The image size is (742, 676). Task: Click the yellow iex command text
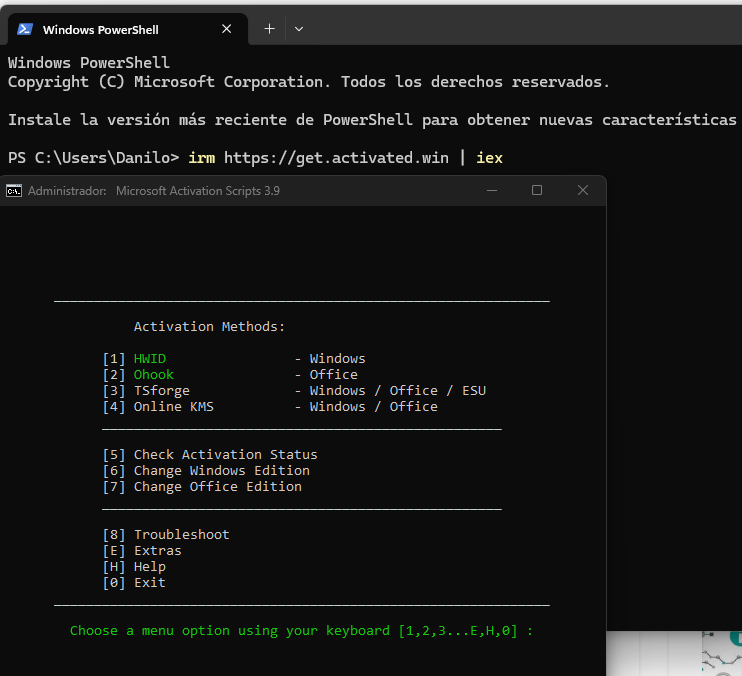point(488,158)
